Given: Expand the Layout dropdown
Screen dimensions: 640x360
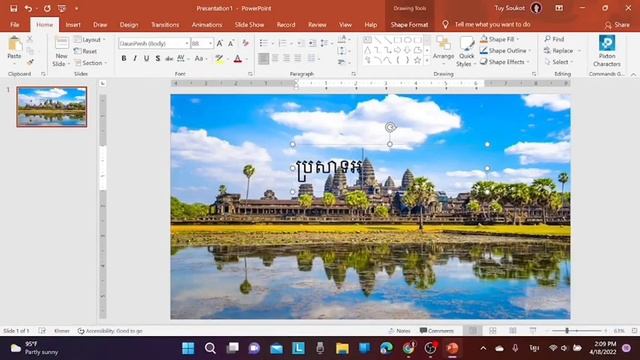Looking at the screenshot, I should click(90, 40).
